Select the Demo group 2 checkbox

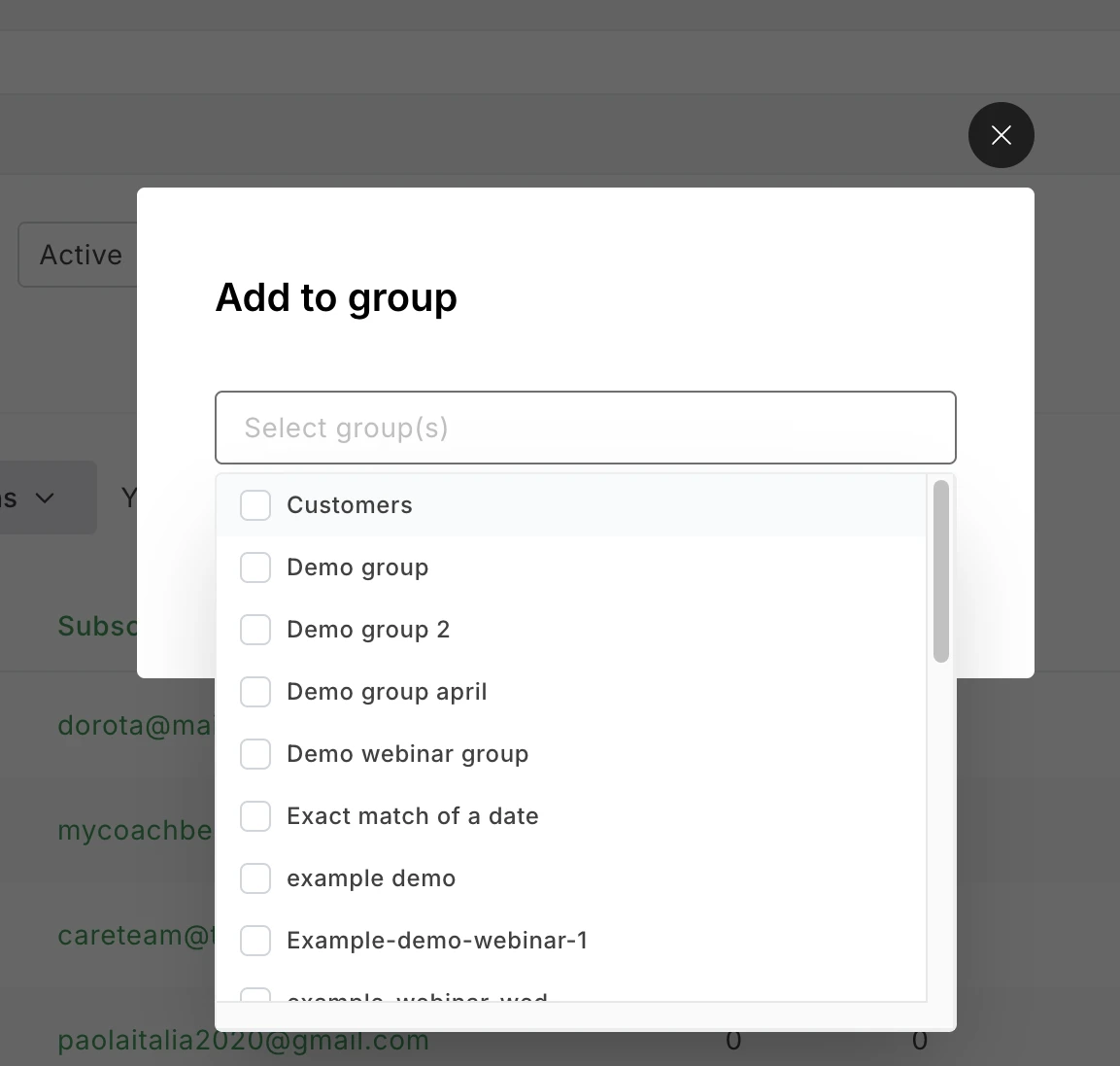[255, 630]
